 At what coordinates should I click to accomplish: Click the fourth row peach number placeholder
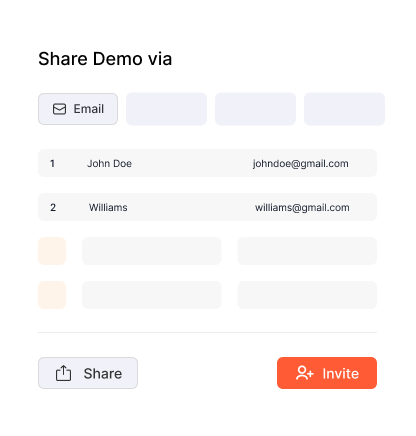tap(52, 295)
